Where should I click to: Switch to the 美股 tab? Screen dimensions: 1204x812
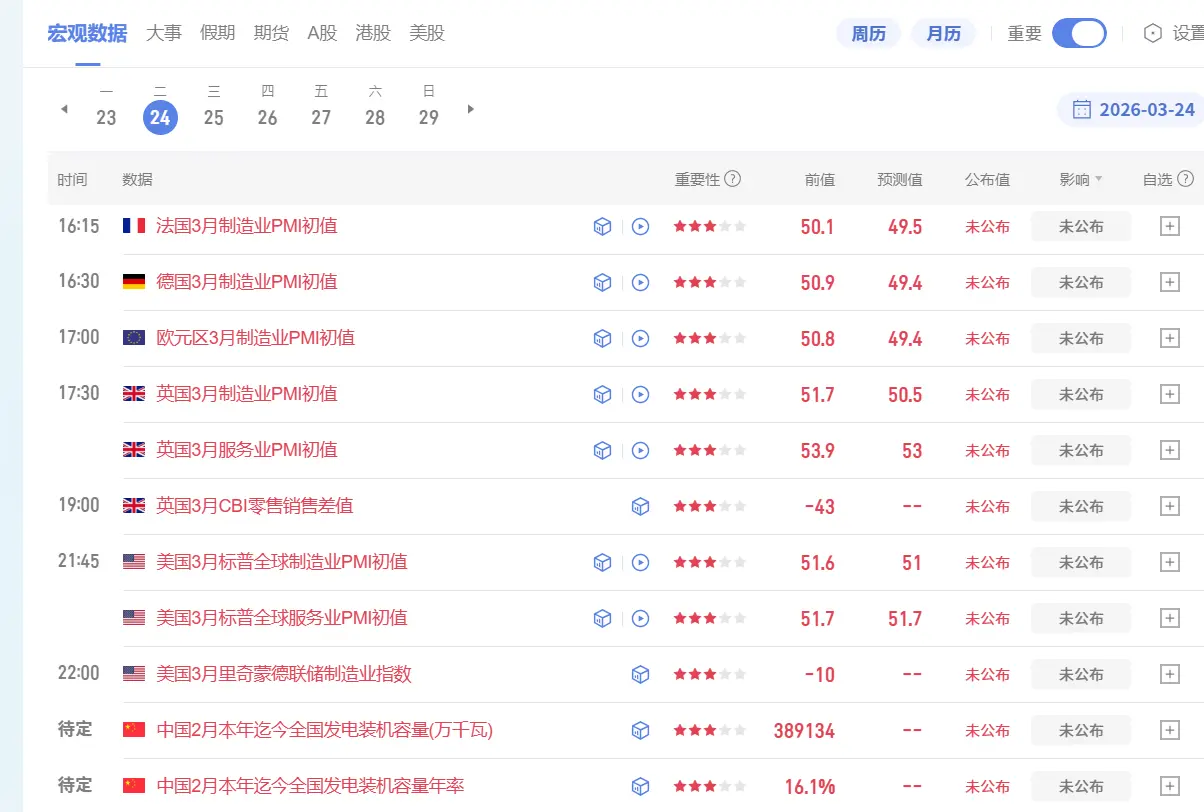pyautogui.click(x=427, y=33)
